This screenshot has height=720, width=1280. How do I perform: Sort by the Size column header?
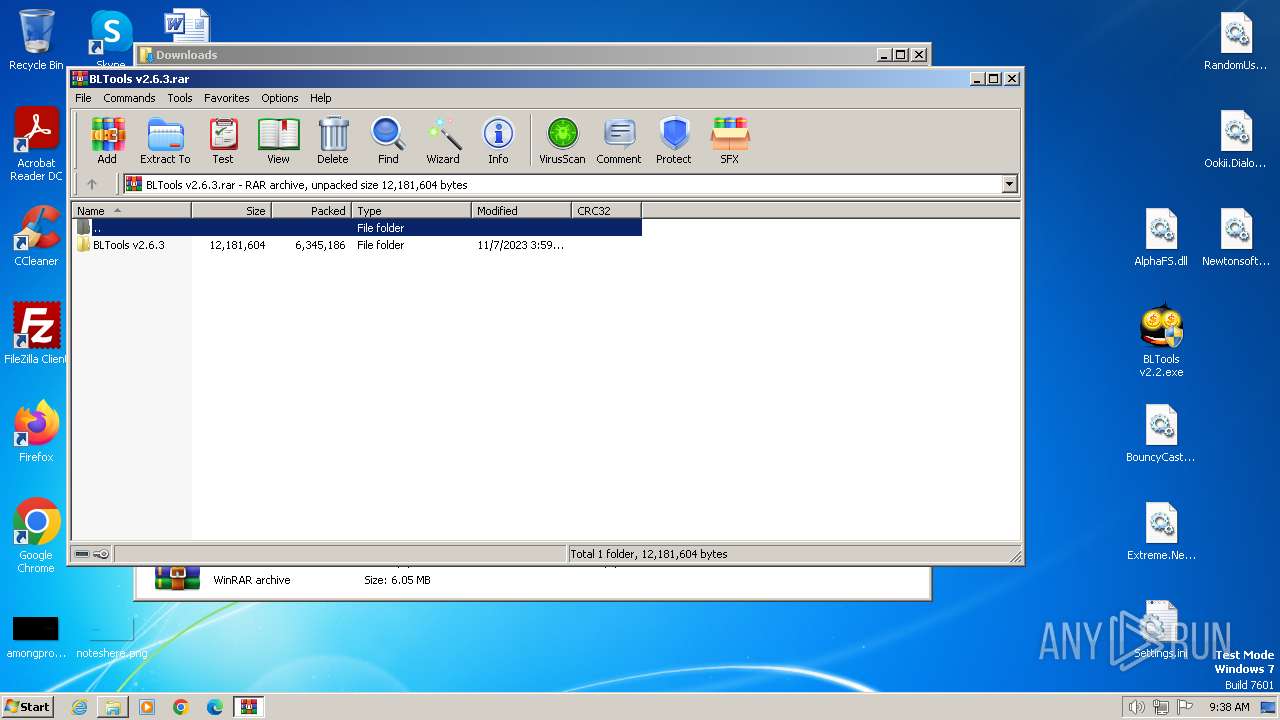(x=232, y=211)
